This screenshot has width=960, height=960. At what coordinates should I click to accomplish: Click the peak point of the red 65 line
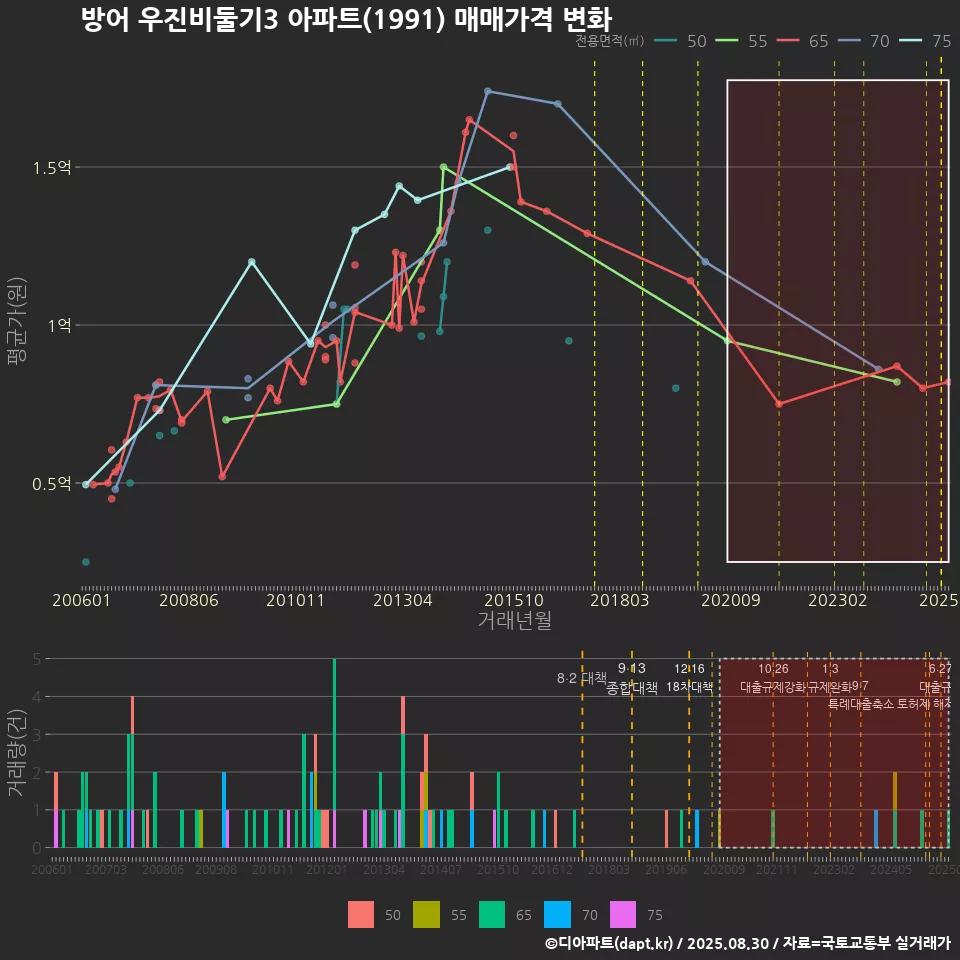pyautogui.click(x=469, y=120)
